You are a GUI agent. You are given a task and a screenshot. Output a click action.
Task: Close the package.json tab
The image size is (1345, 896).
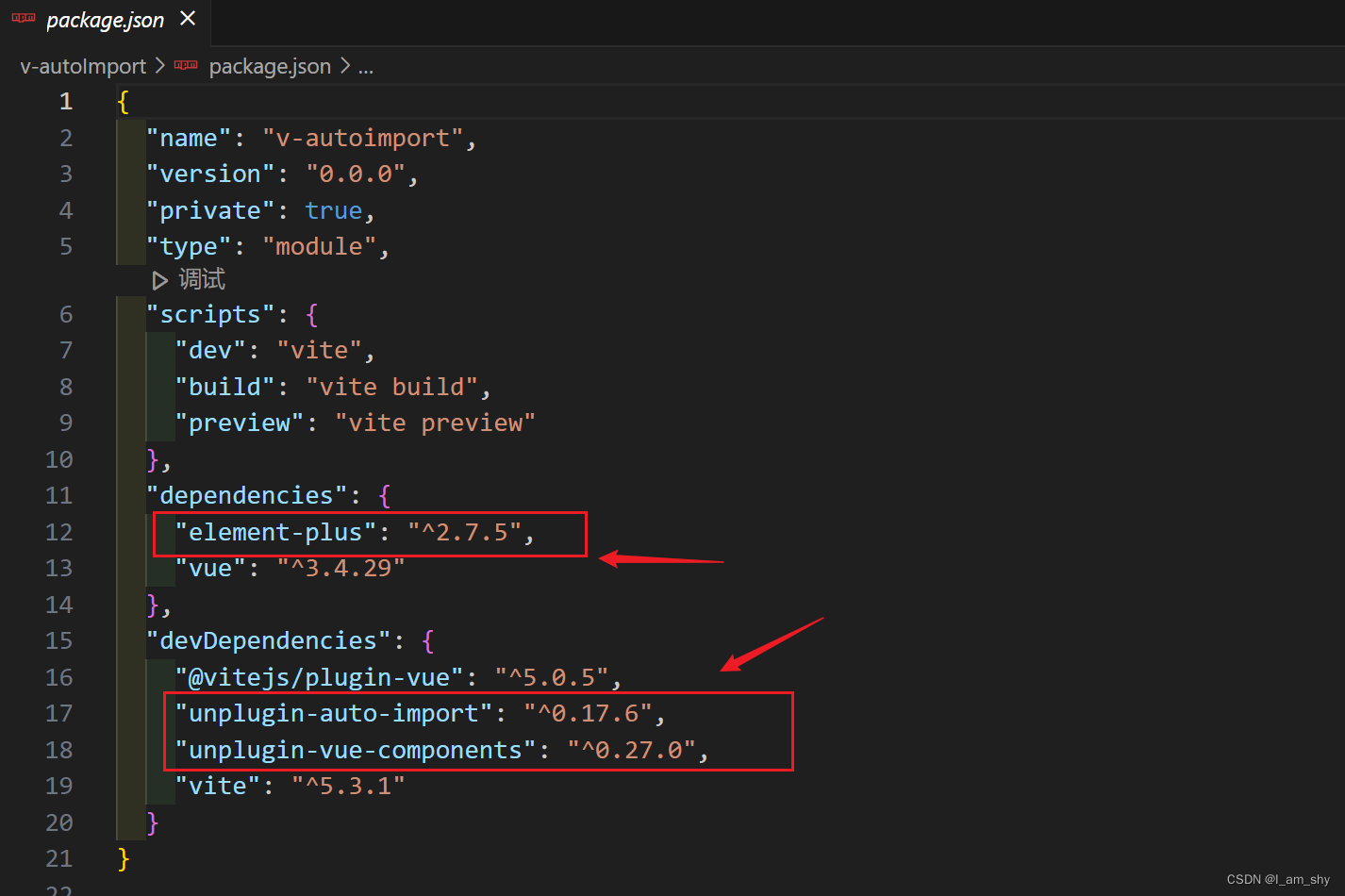pyautogui.click(x=188, y=18)
